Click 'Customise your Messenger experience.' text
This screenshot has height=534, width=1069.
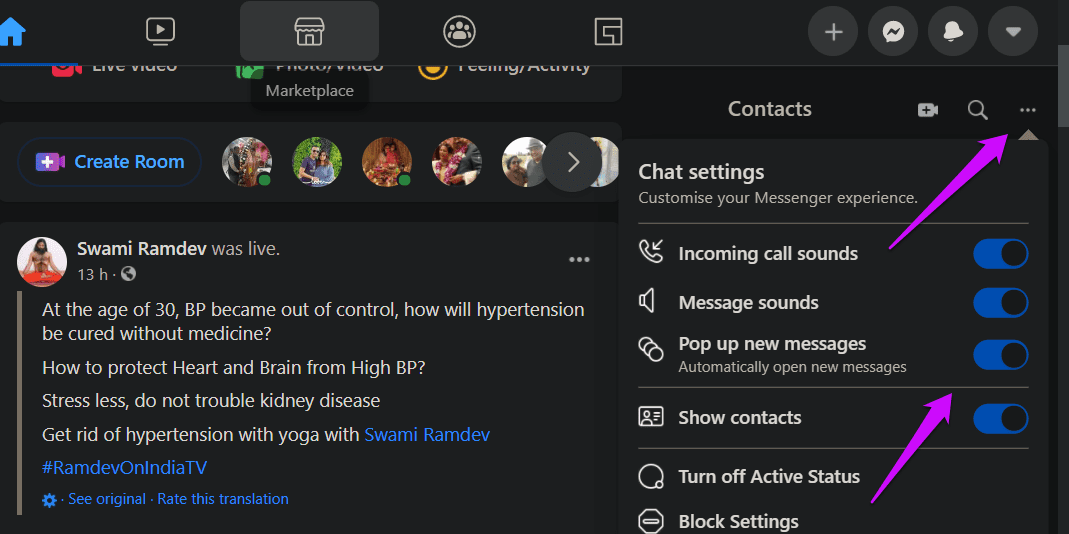(x=778, y=198)
